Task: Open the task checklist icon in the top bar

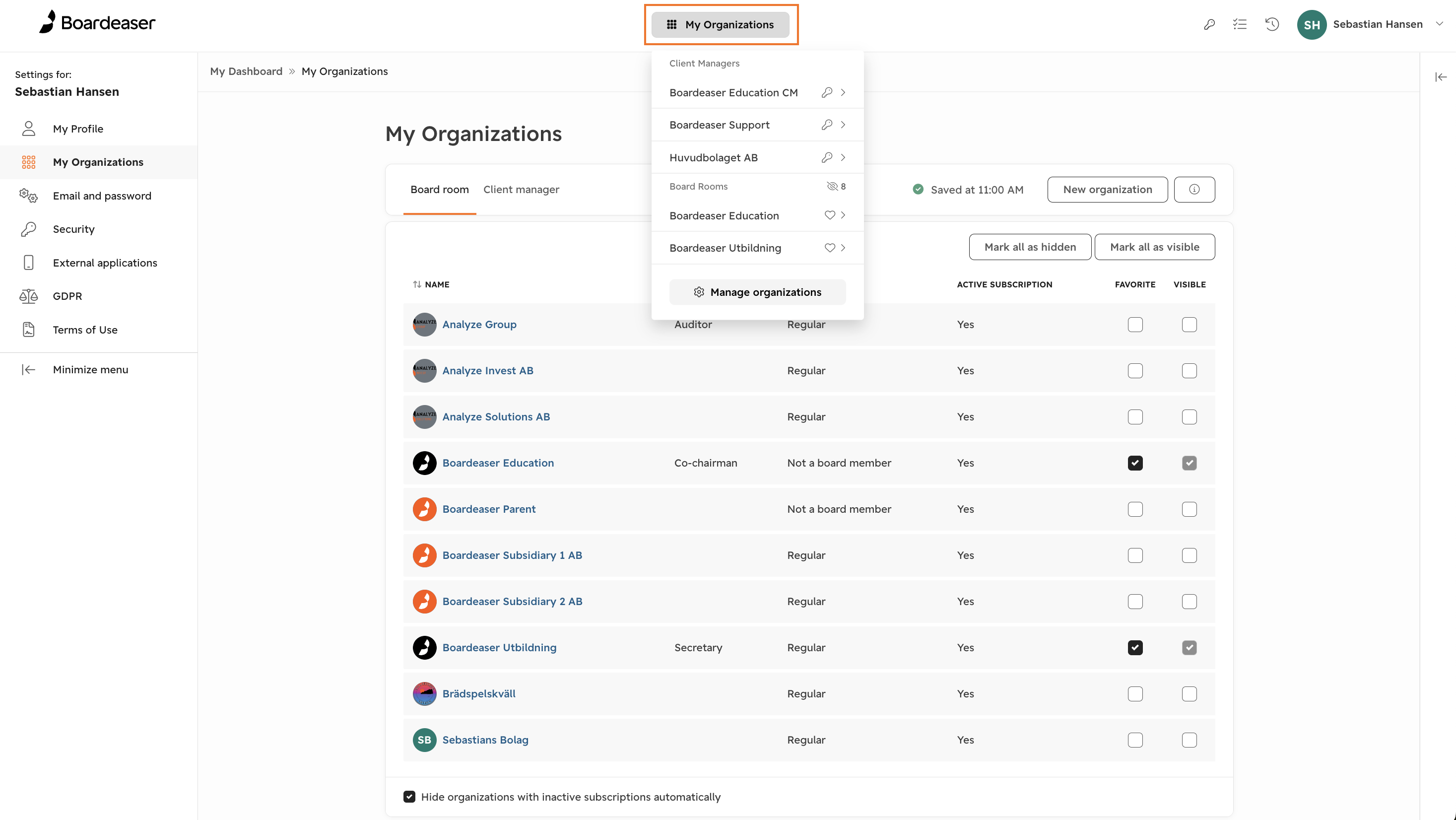Action: point(1240,24)
